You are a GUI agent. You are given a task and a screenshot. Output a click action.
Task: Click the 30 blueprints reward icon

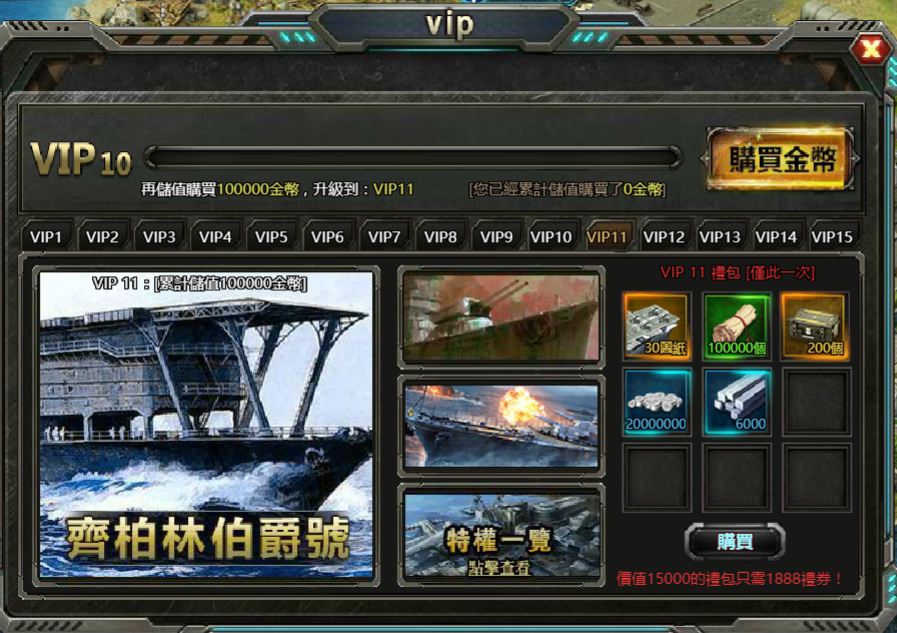coord(657,326)
